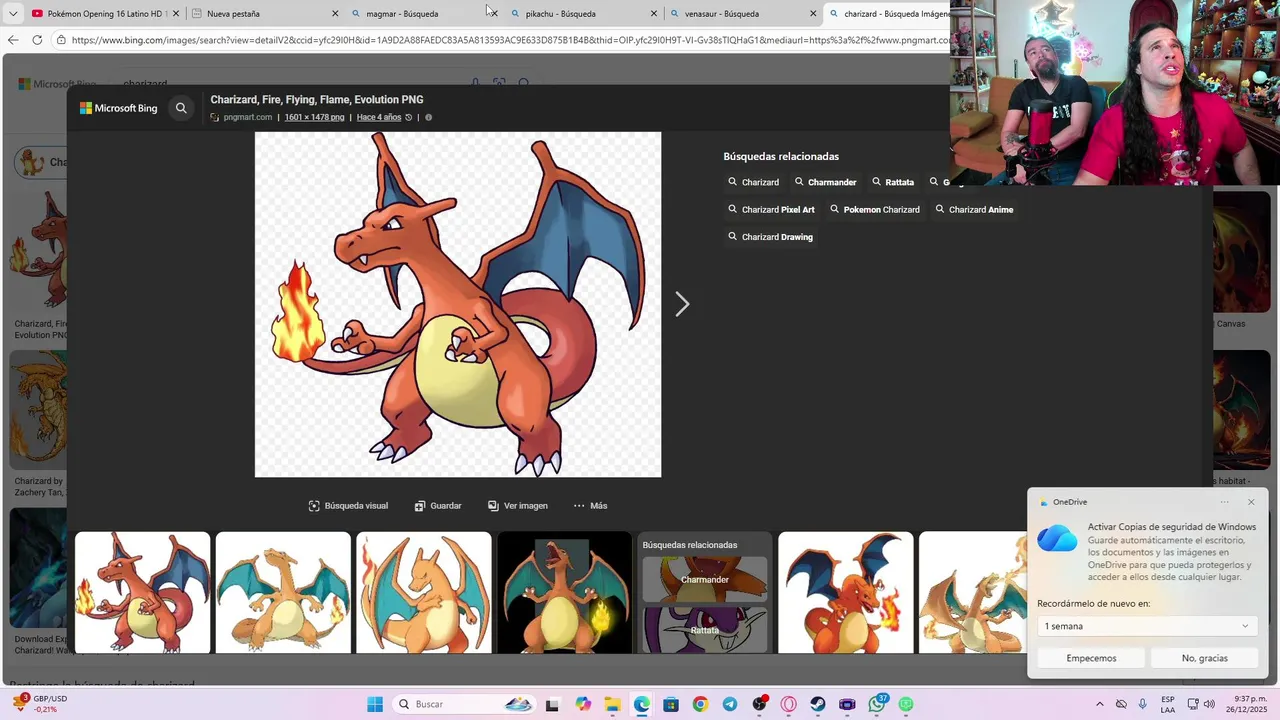Image resolution: width=1280 pixels, height=720 pixels.
Task: Select related search Charmander chip
Action: [825, 182]
